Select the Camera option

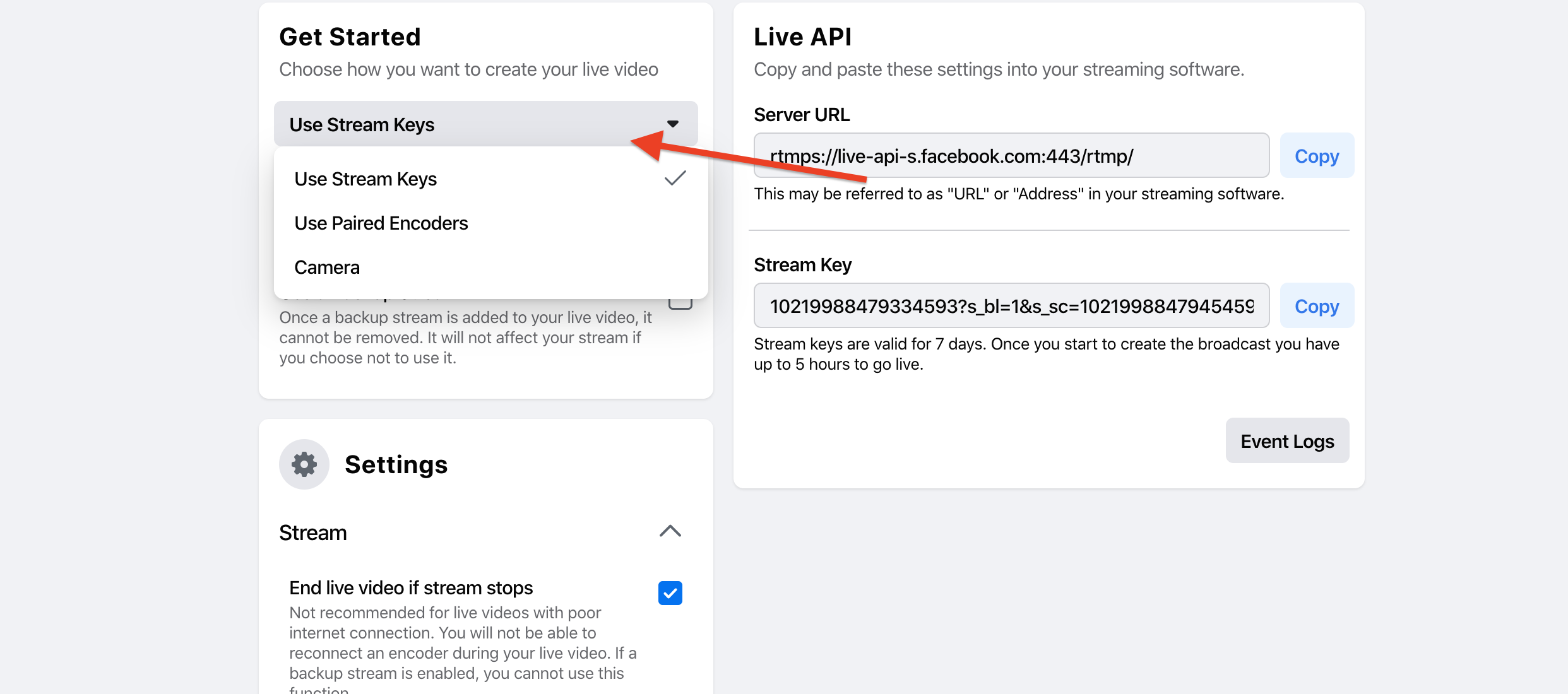pyautogui.click(x=327, y=268)
